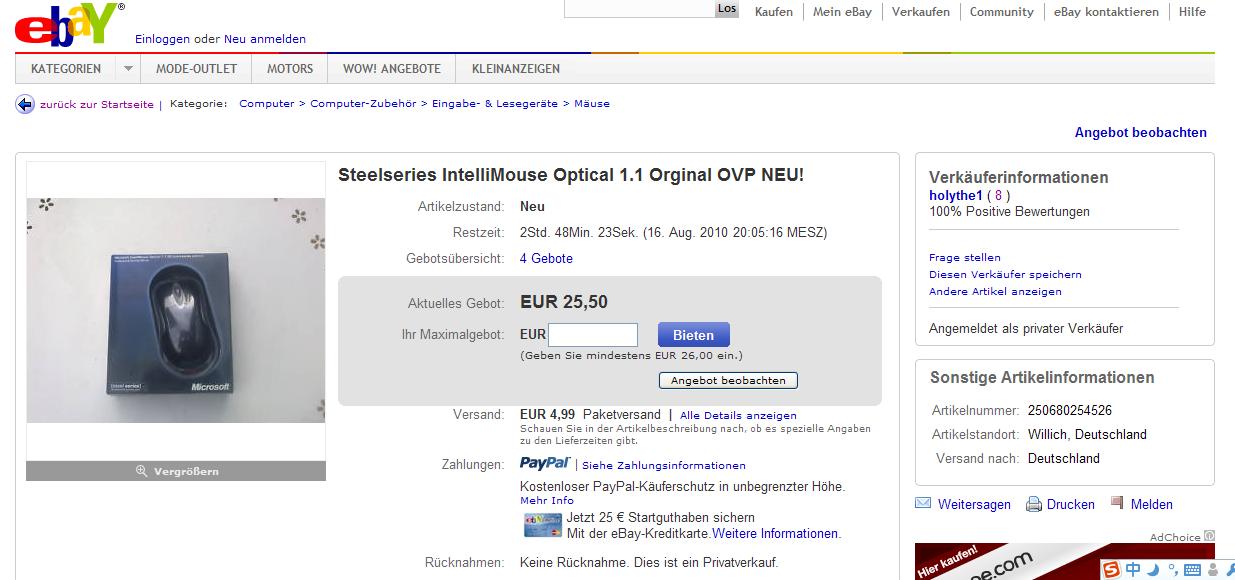Open the MODE-OUTLET tab
The width and height of the screenshot is (1235, 580).
[196, 69]
